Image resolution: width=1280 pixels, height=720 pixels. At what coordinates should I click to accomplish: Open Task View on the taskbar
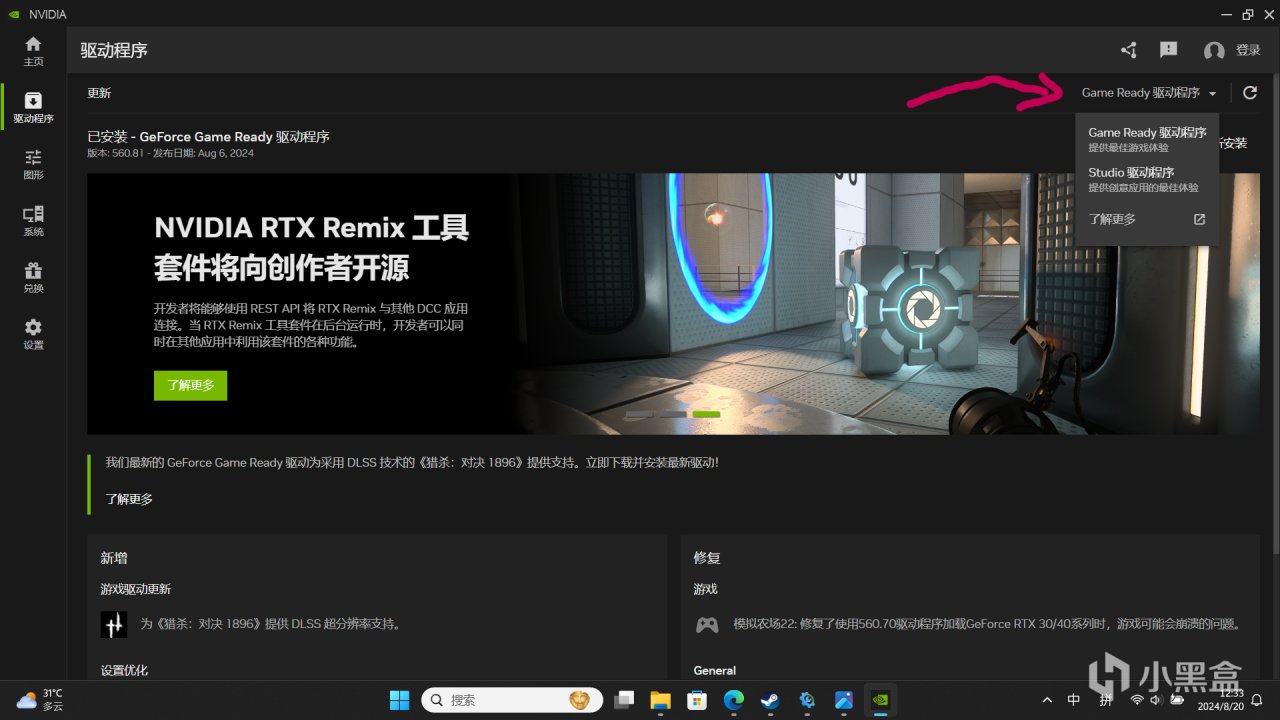pyautogui.click(x=625, y=700)
